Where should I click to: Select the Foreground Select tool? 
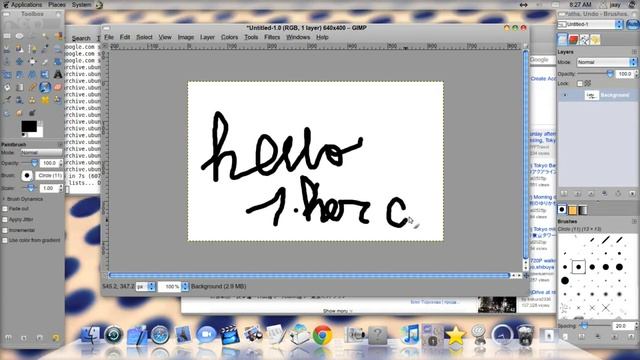tap(19, 49)
